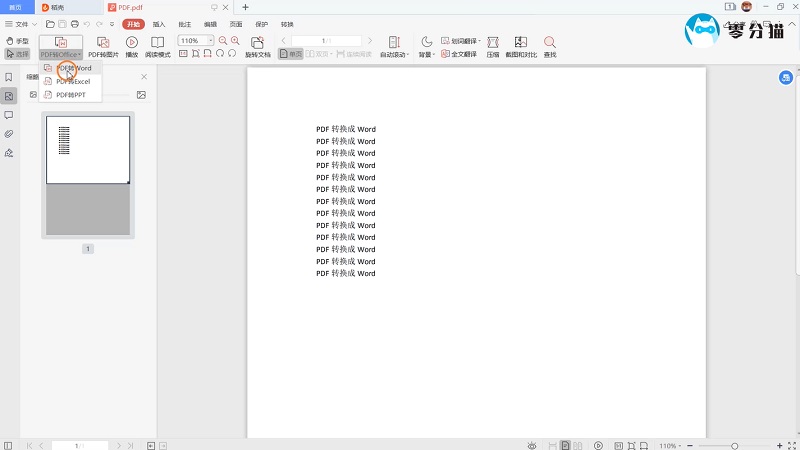Click the zoom in magnifier icon

pyautogui.click(x=235, y=40)
